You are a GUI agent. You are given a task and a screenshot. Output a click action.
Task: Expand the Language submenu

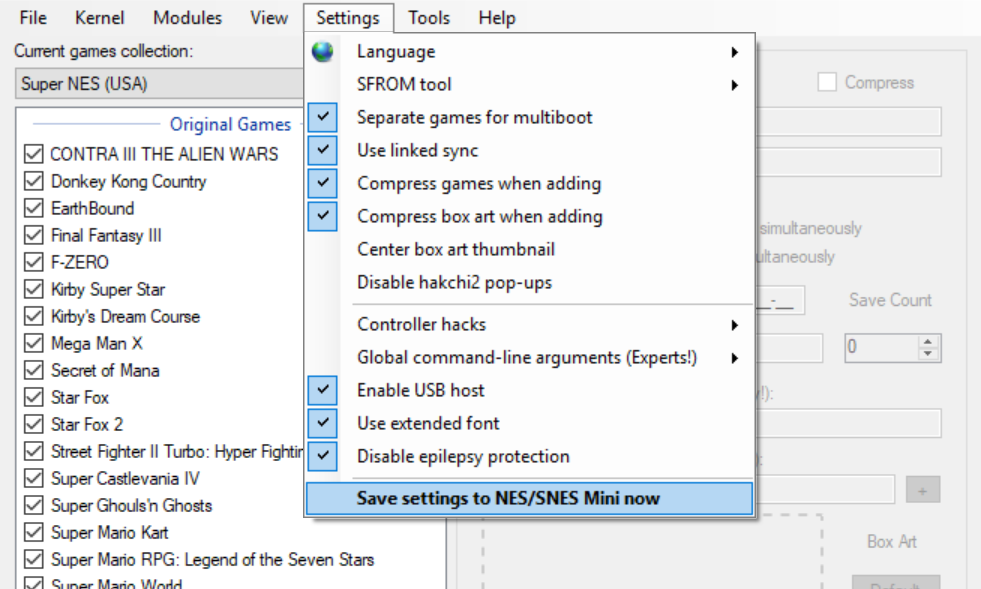coord(529,51)
